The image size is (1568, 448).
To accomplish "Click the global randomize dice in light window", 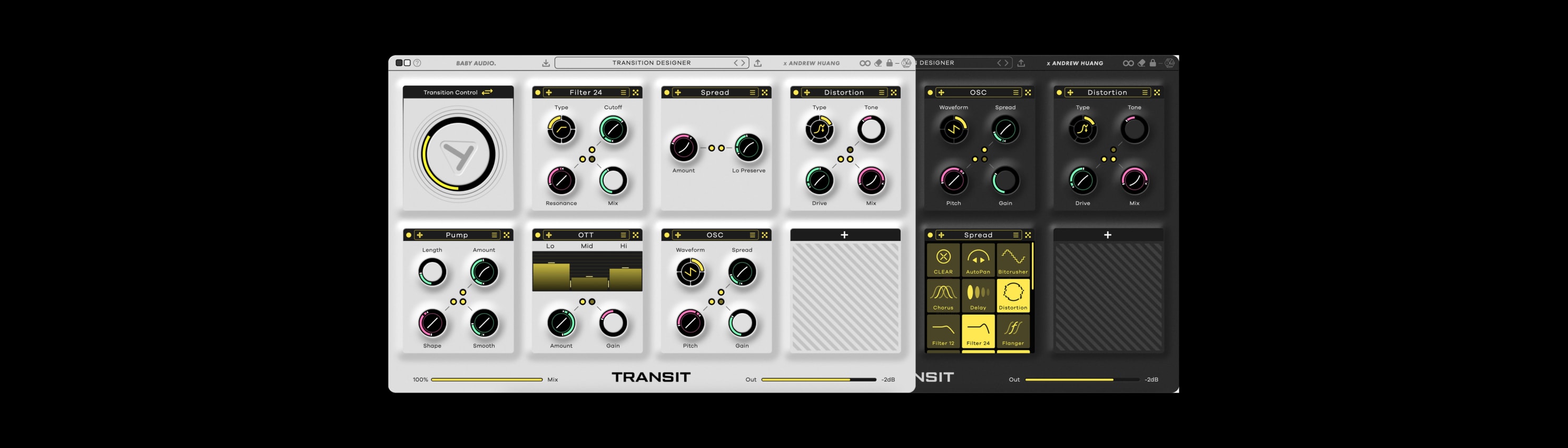I will [906, 63].
